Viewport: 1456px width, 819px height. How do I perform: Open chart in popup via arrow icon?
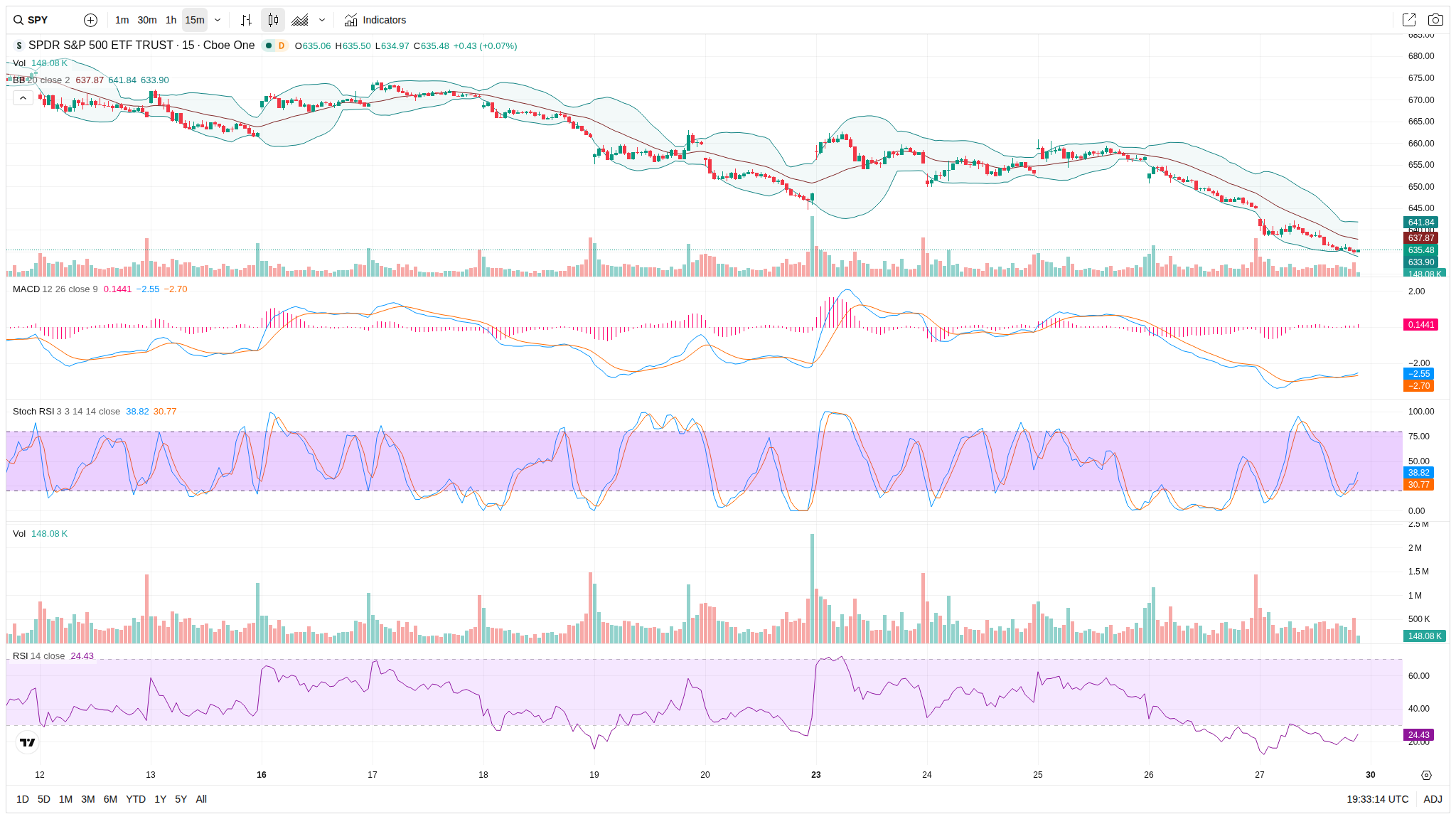[1408, 20]
